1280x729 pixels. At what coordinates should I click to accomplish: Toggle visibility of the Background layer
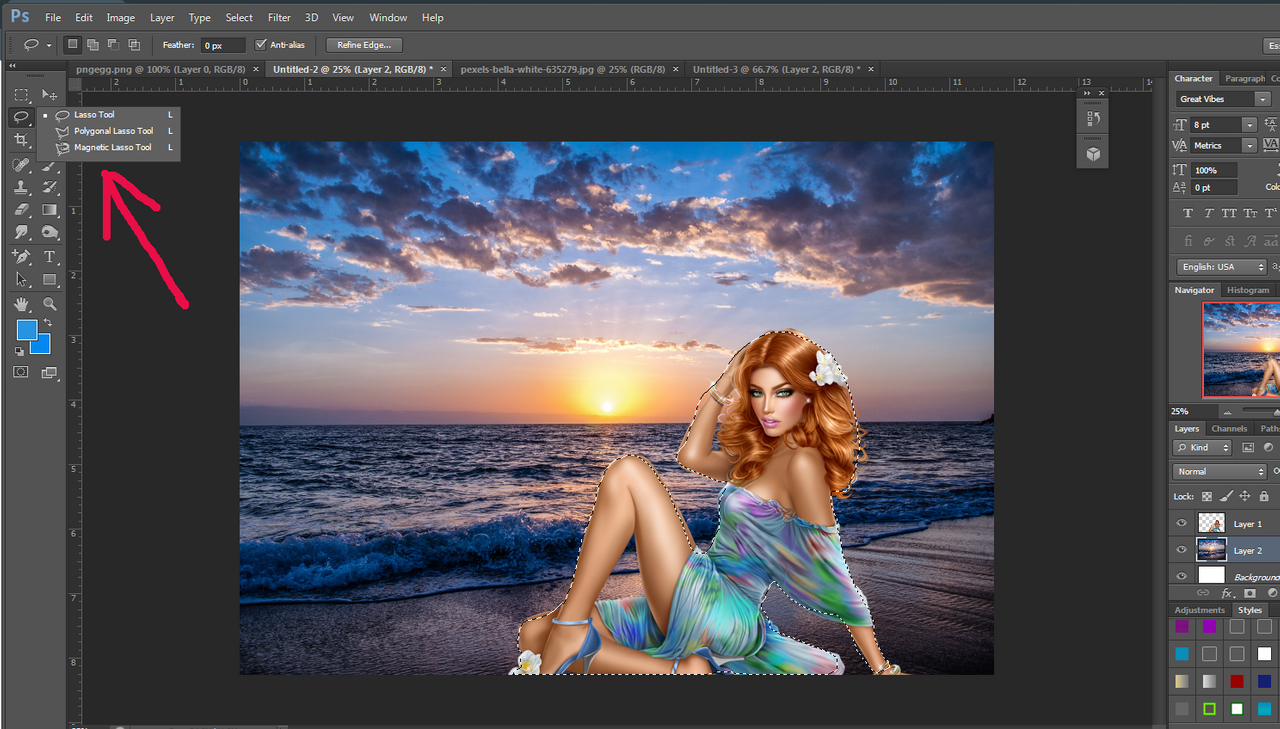click(x=1181, y=576)
